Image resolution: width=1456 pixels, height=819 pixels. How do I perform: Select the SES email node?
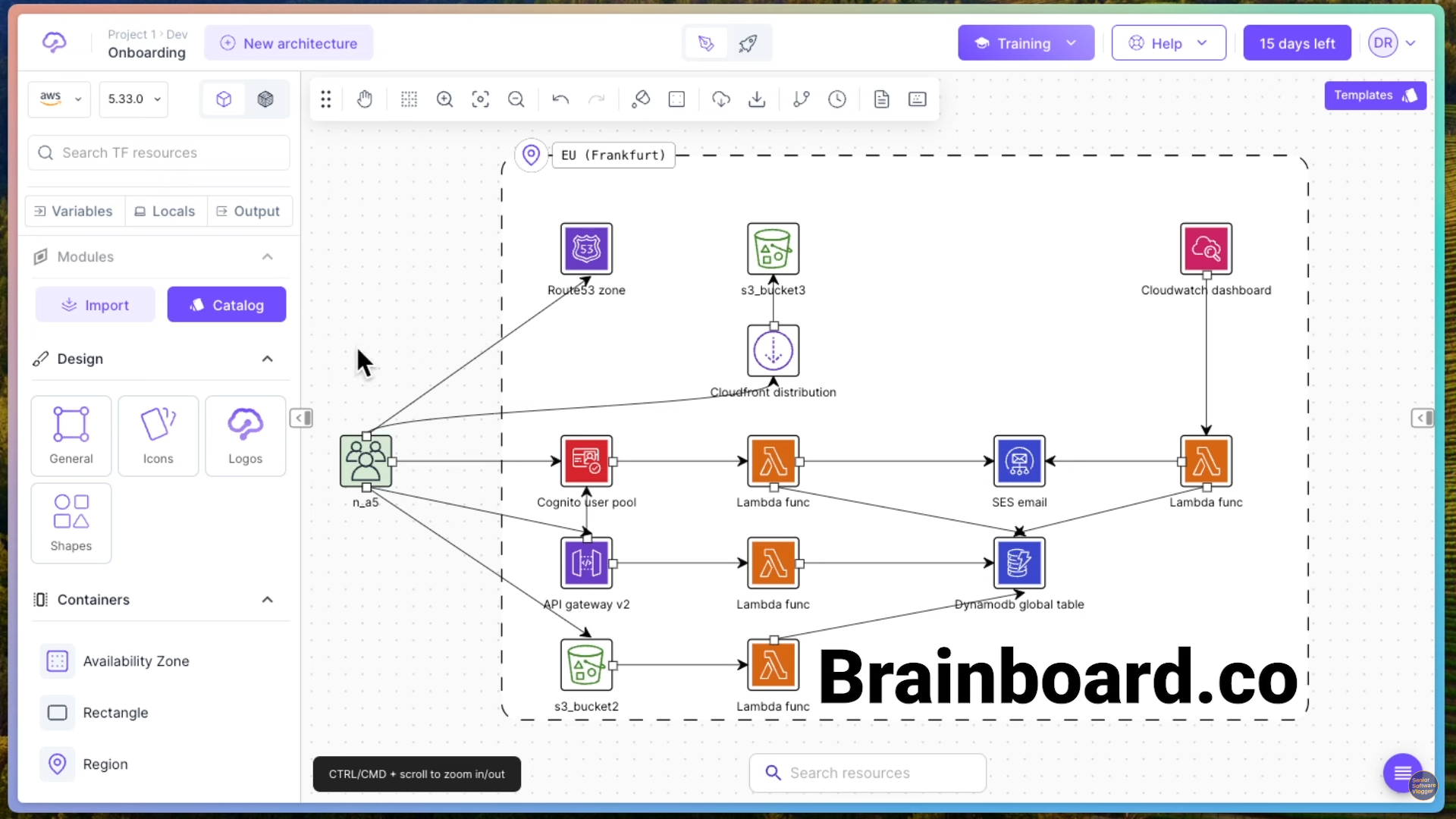point(1019,461)
